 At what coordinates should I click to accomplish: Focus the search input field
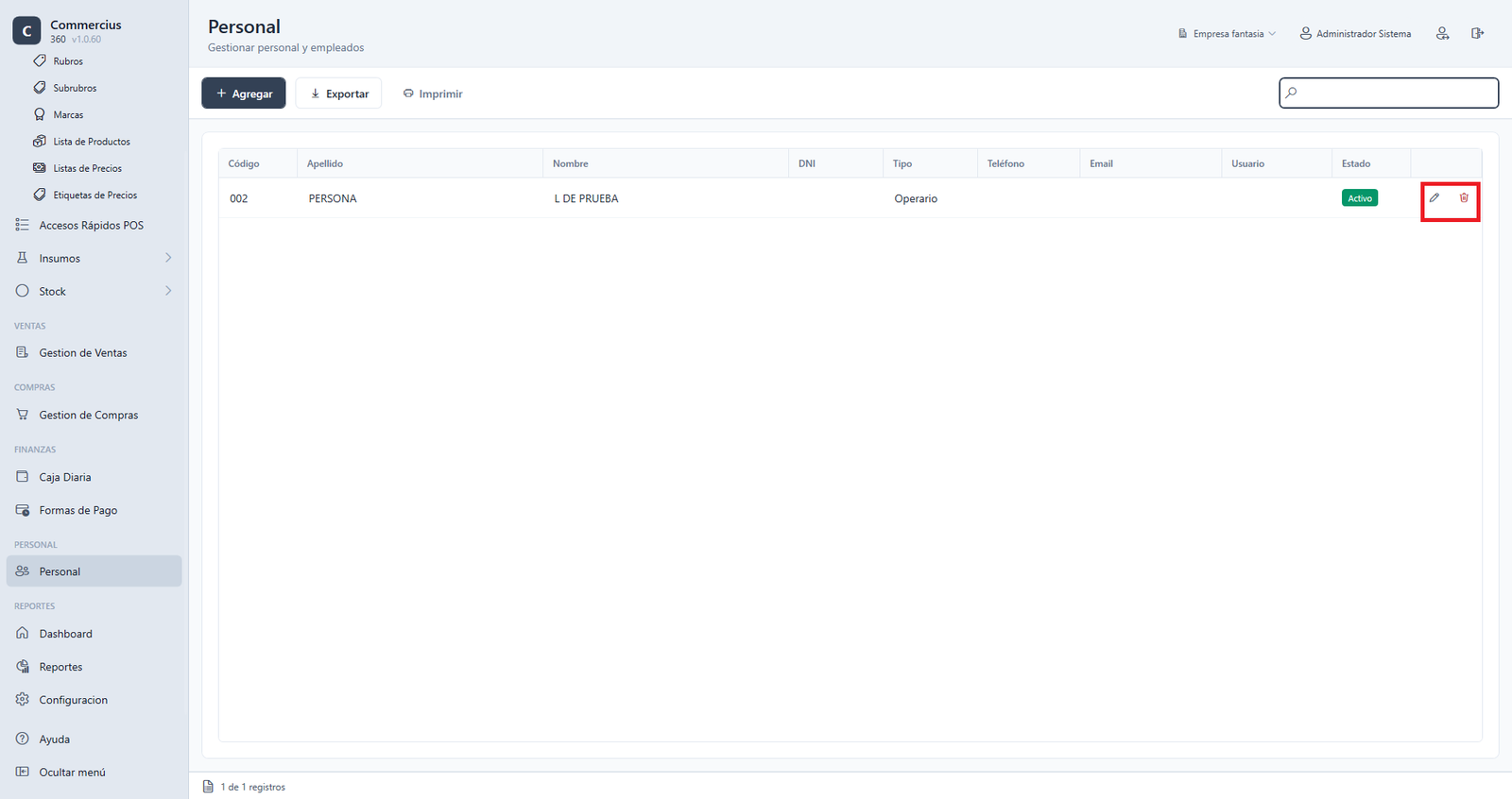pos(1389,93)
